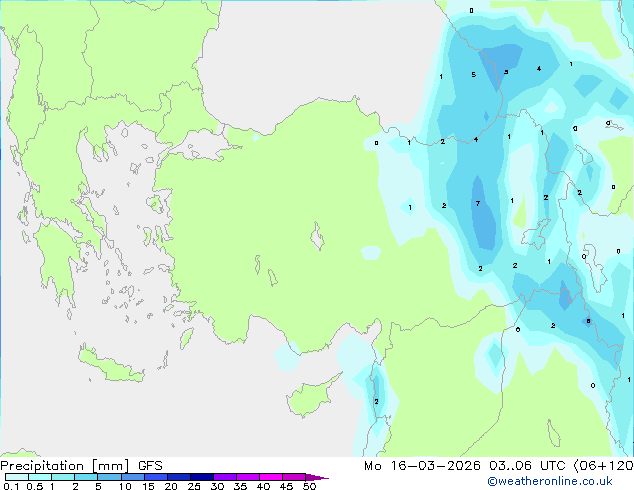Select legend swatch between 15 and 20
The width and height of the screenshot is (634, 490).
coord(155,477)
